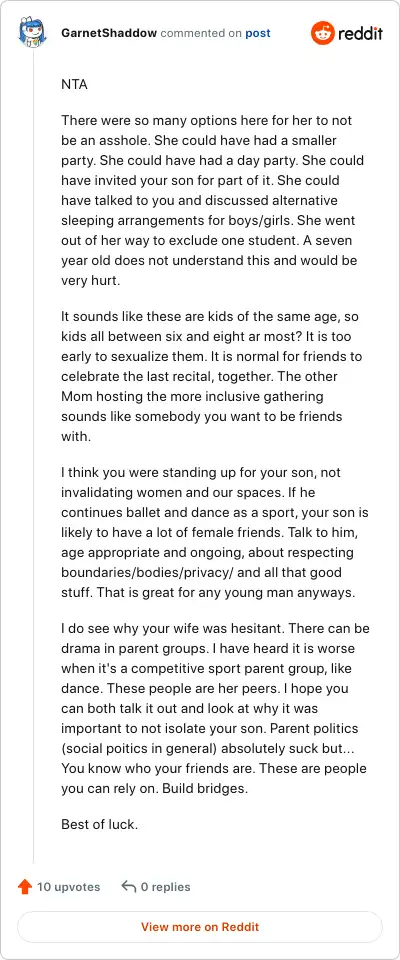Click paragraph starting "I think you were standing up"
Screen dimensions: 400x960
214,533
